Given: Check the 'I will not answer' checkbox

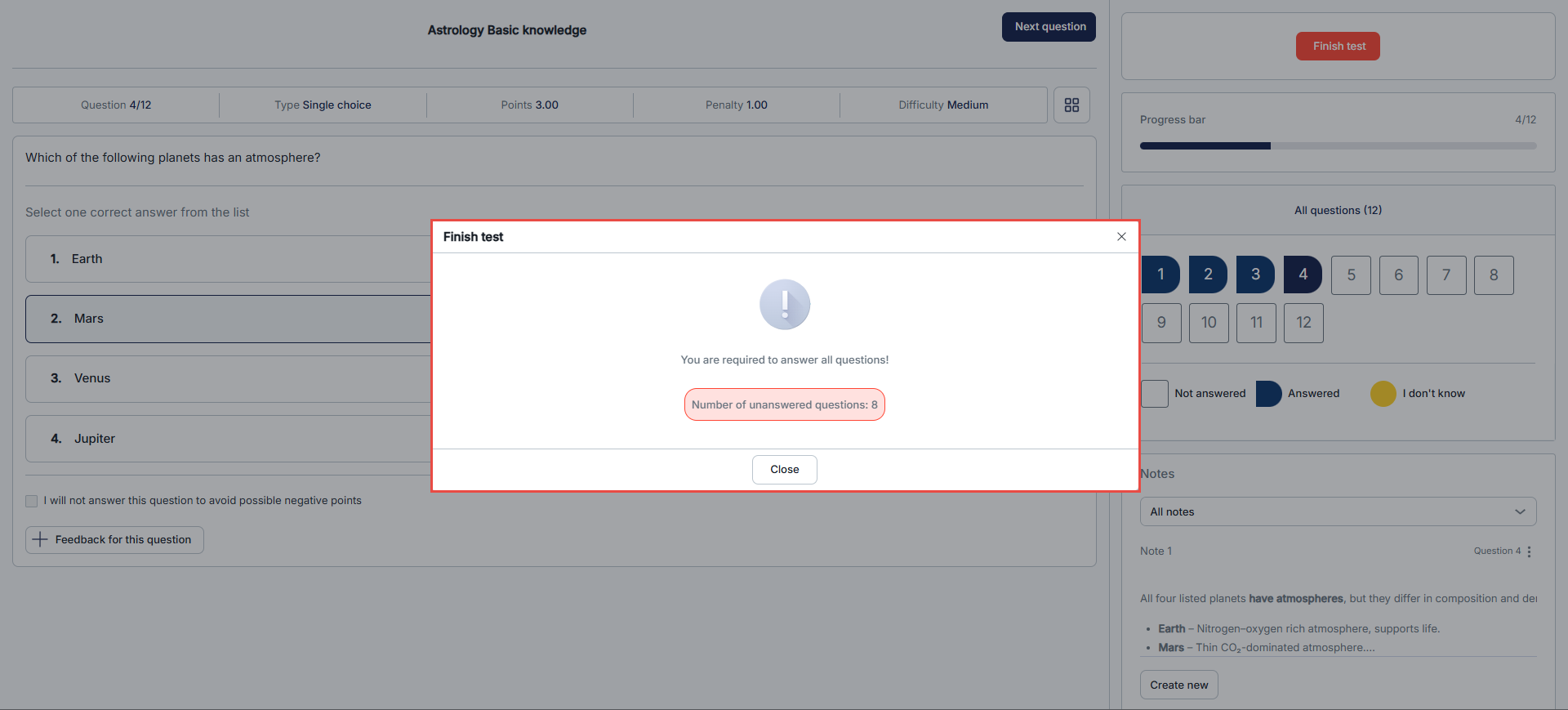Looking at the screenshot, I should point(32,501).
